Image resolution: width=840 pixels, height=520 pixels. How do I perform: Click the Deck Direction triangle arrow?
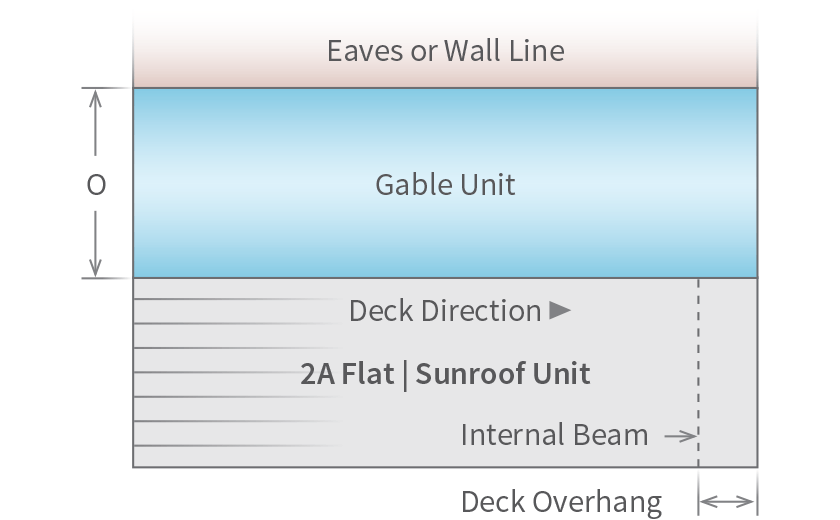pos(560,310)
